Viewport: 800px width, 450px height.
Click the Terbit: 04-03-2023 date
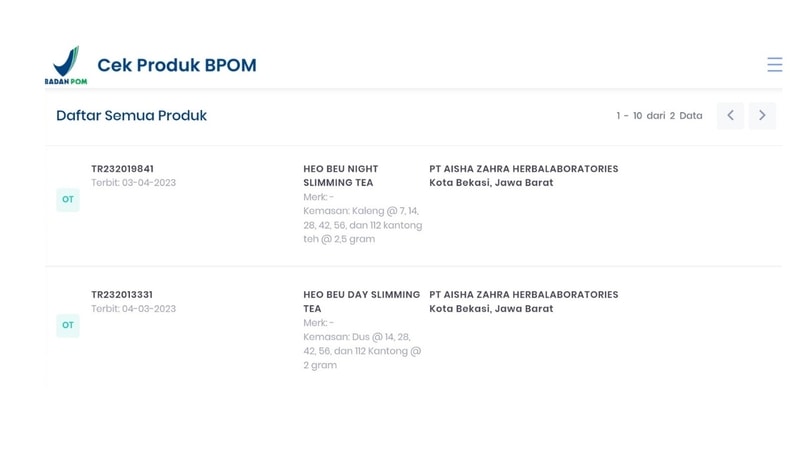click(x=133, y=309)
